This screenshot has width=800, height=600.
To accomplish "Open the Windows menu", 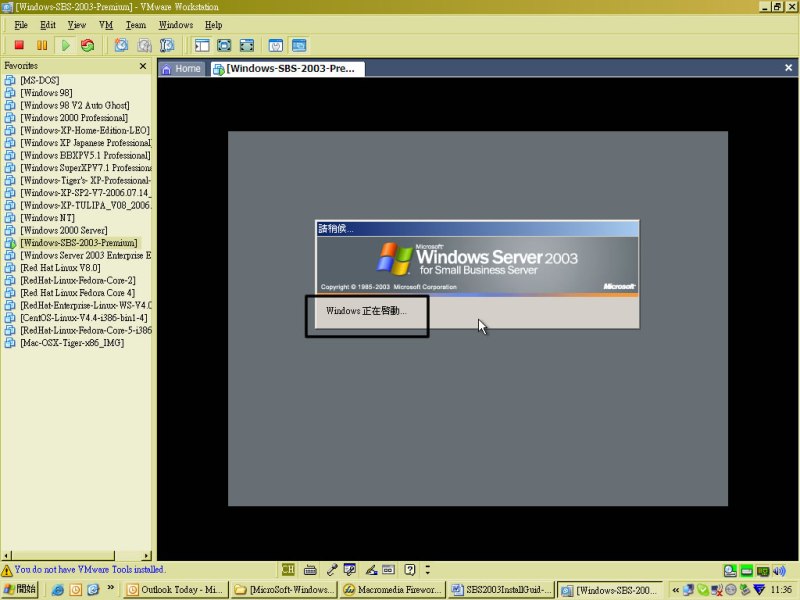I will click(x=176, y=25).
